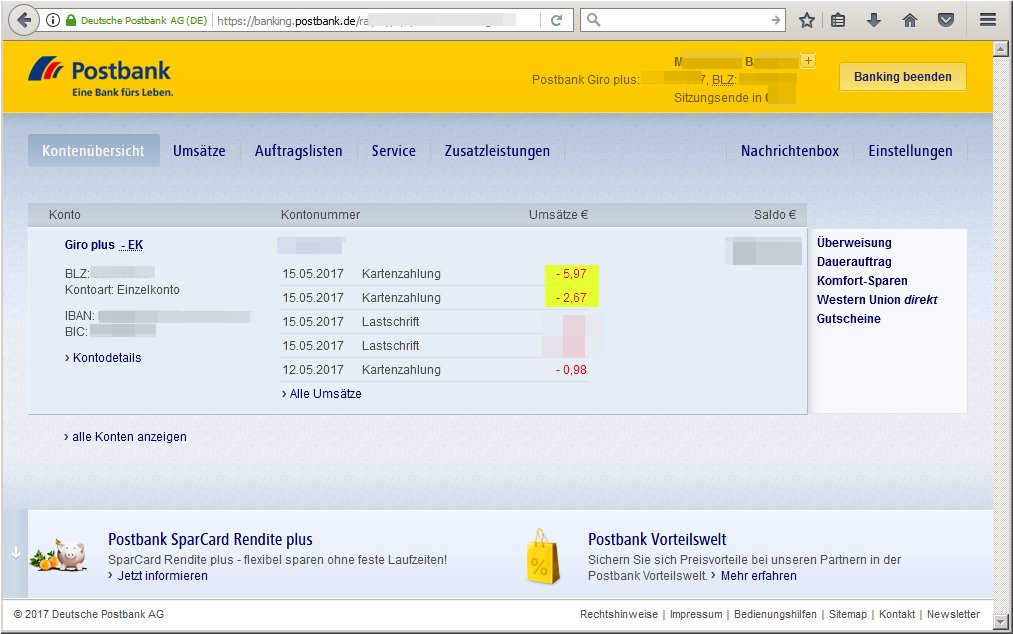Click the piggy bank SparCard image
This screenshot has height=634, width=1013.
coord(59,555)
